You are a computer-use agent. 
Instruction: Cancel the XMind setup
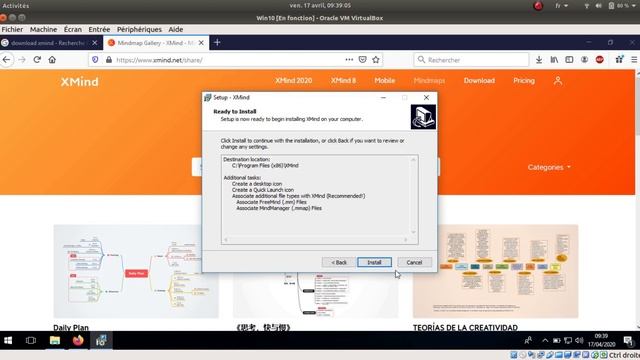coord(414,262)
